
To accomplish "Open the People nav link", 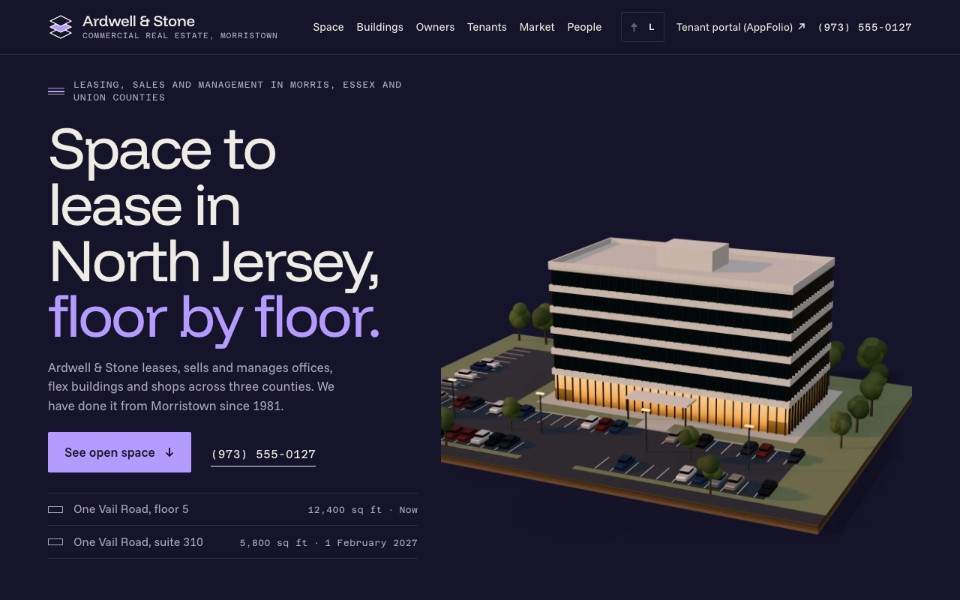I will 584,27.
